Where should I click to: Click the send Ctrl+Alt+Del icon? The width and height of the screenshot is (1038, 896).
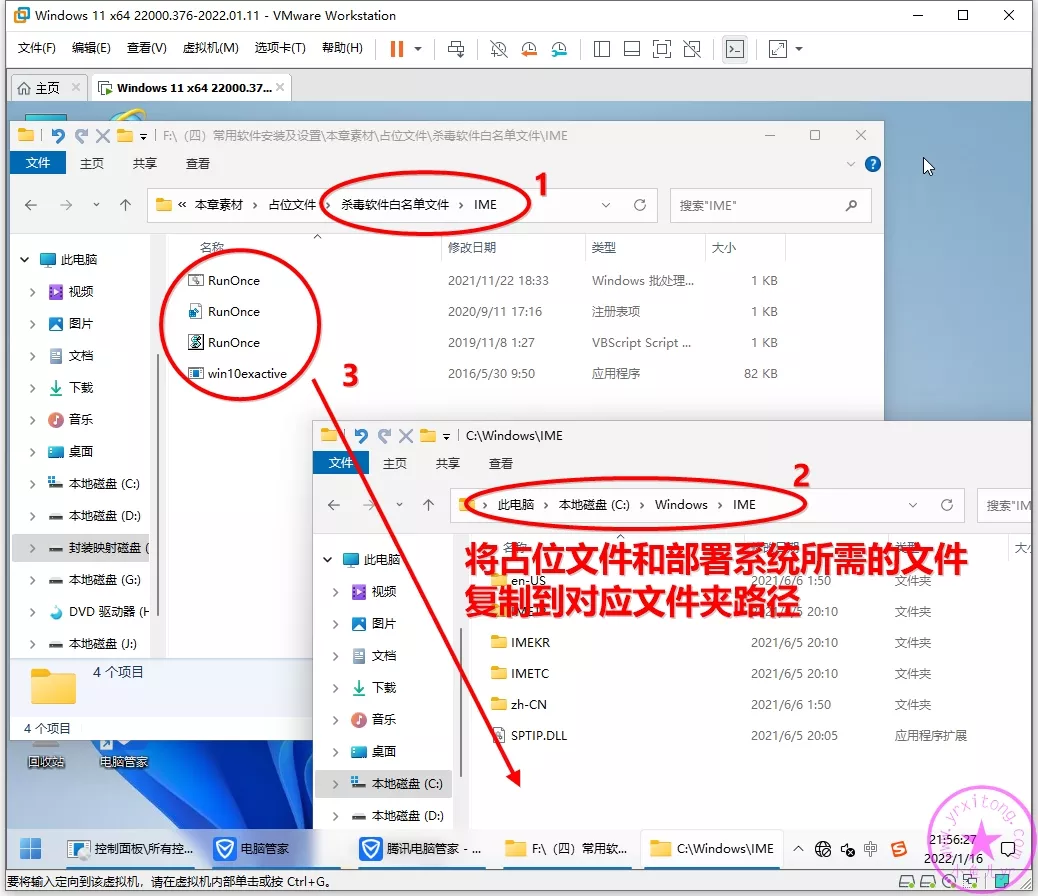tap(456, 48)
